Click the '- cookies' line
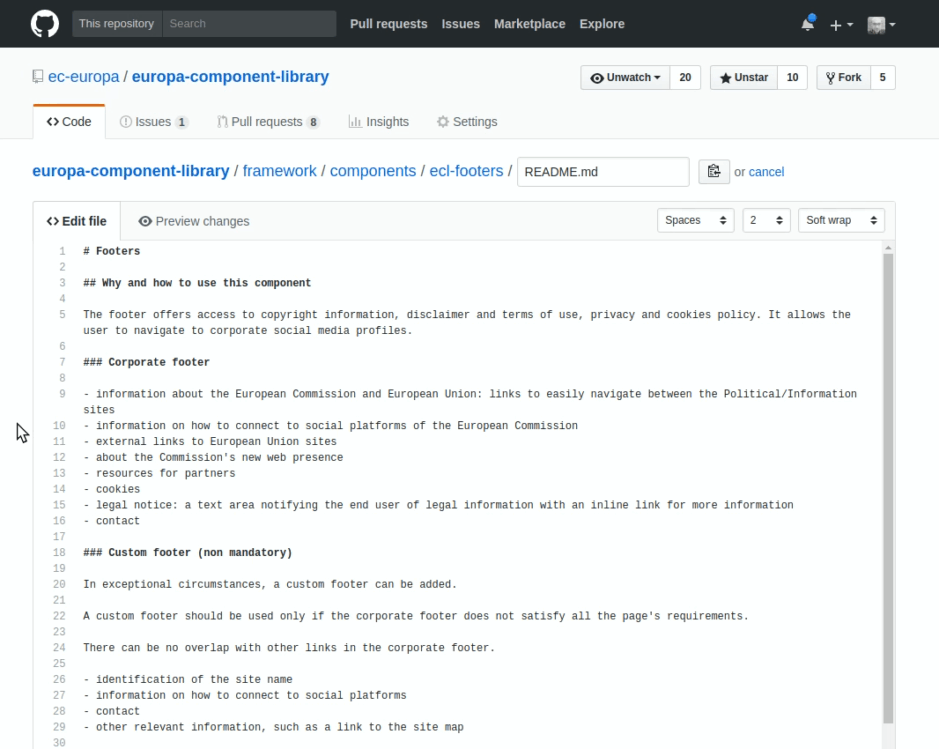This screenshot has height=749, width=939. [111, 489]
